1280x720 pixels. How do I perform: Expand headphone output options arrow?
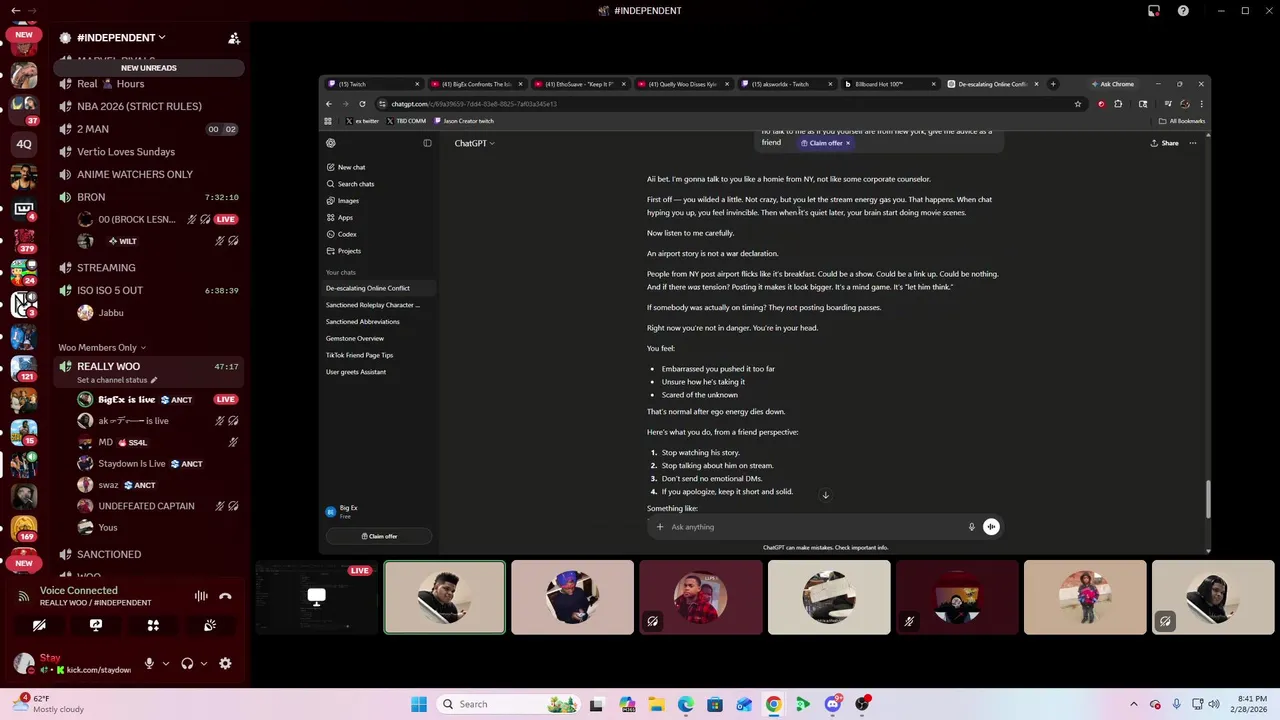(204, 663)
